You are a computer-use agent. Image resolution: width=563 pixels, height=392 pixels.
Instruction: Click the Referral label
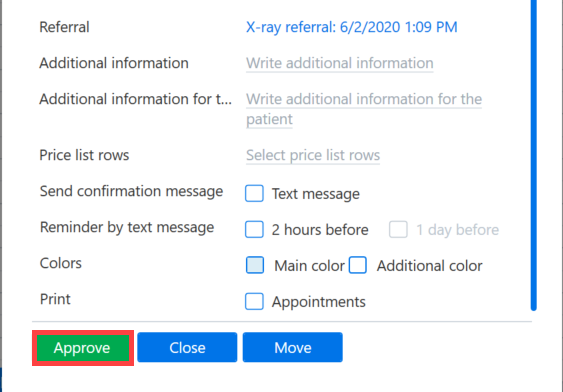(x=64, y=27)
